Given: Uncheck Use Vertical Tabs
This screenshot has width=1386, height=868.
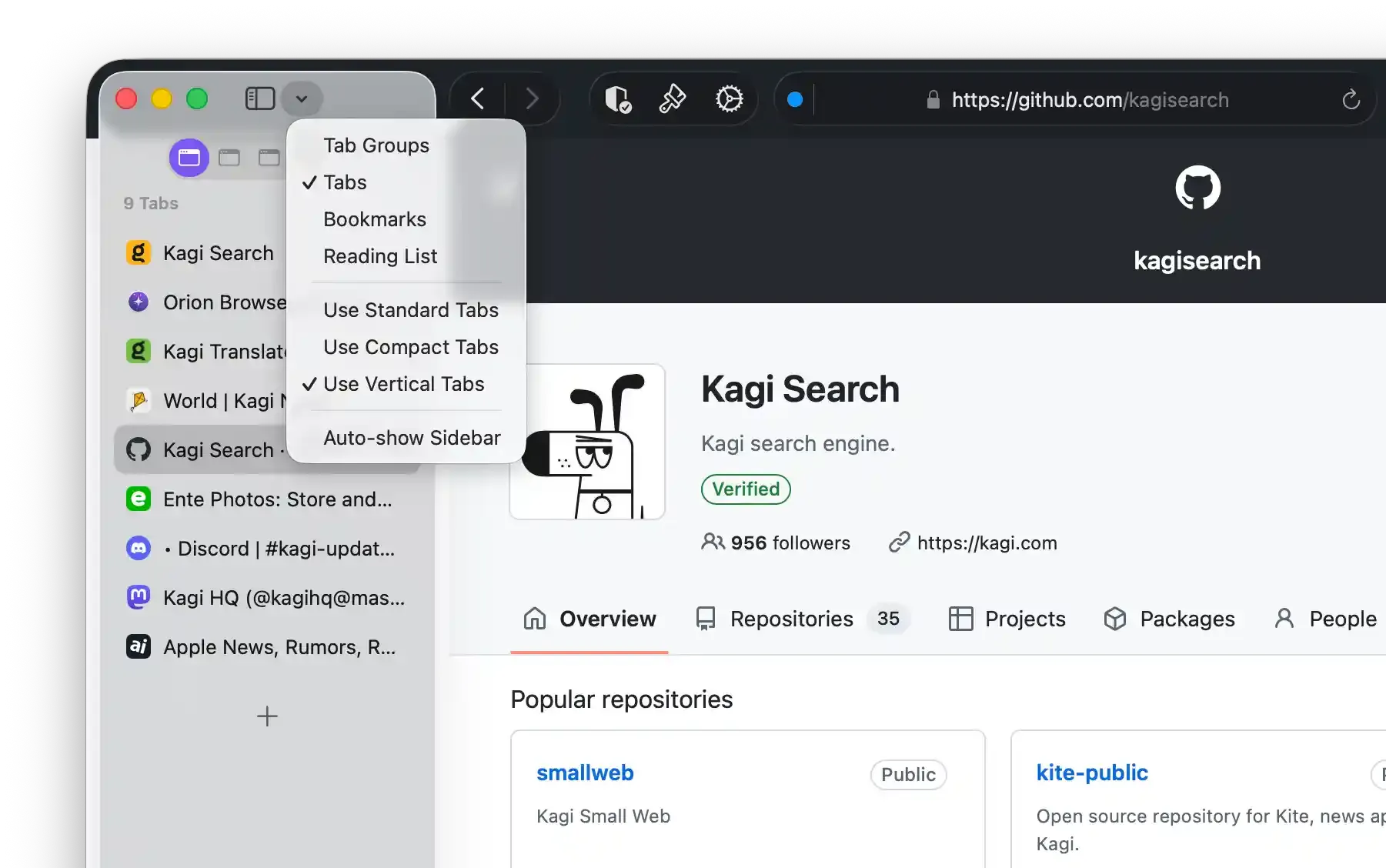Looking at the screenshot, I should pyautogui.click(x=404, y=384).
